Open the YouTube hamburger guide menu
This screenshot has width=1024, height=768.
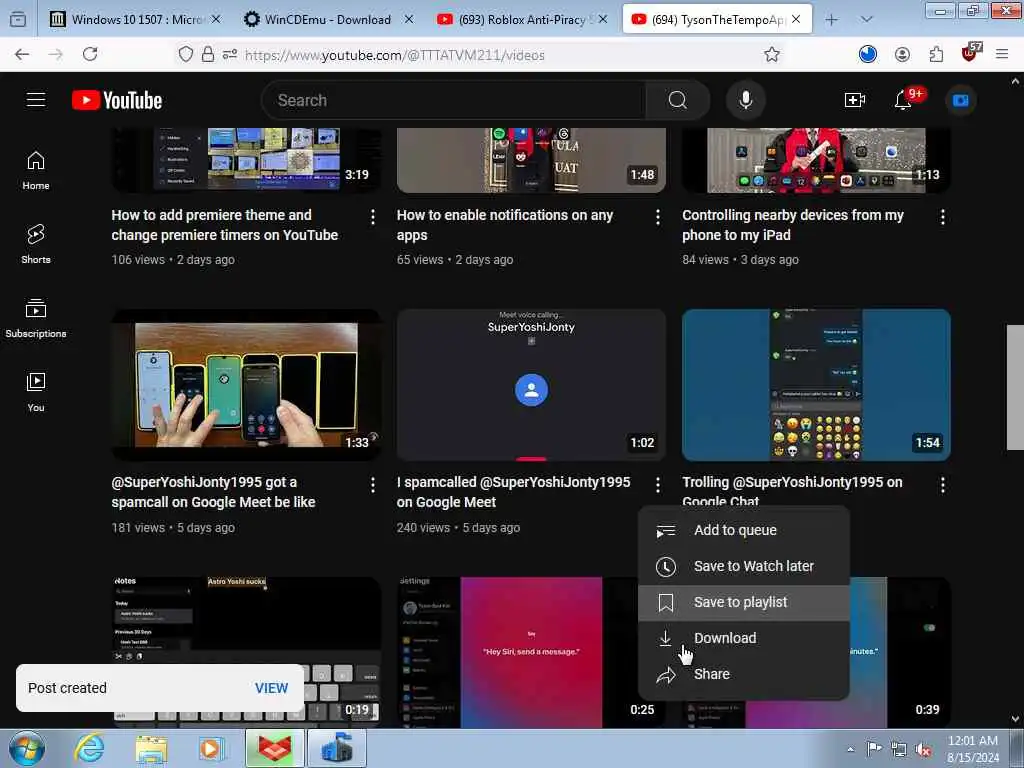pyautogui.click(x=36, y=100)
